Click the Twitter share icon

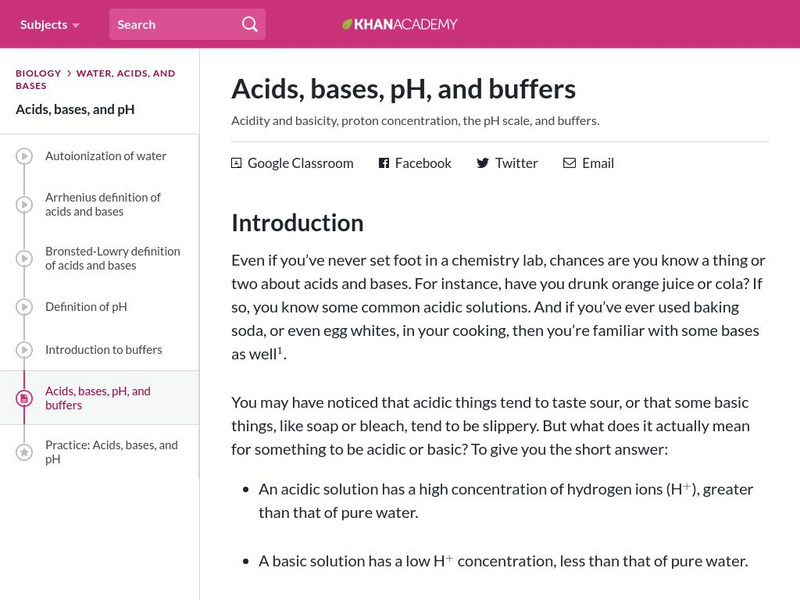pyautogui.click(x=481, y=163)
